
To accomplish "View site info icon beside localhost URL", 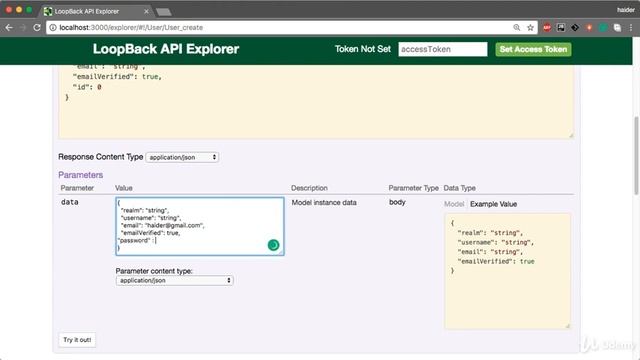I will [53, 27].
